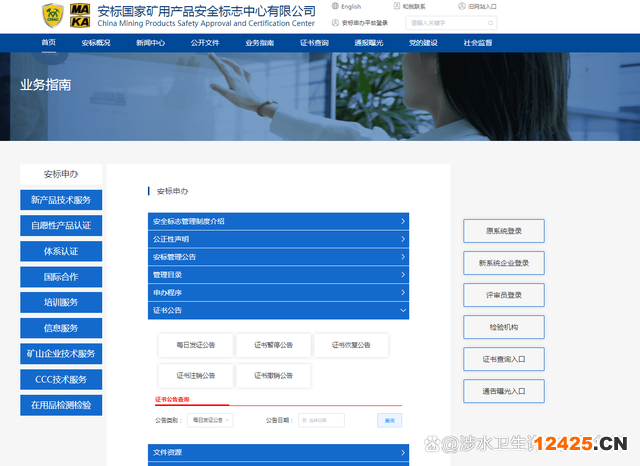Click the 查询 search button

(389, 420)
